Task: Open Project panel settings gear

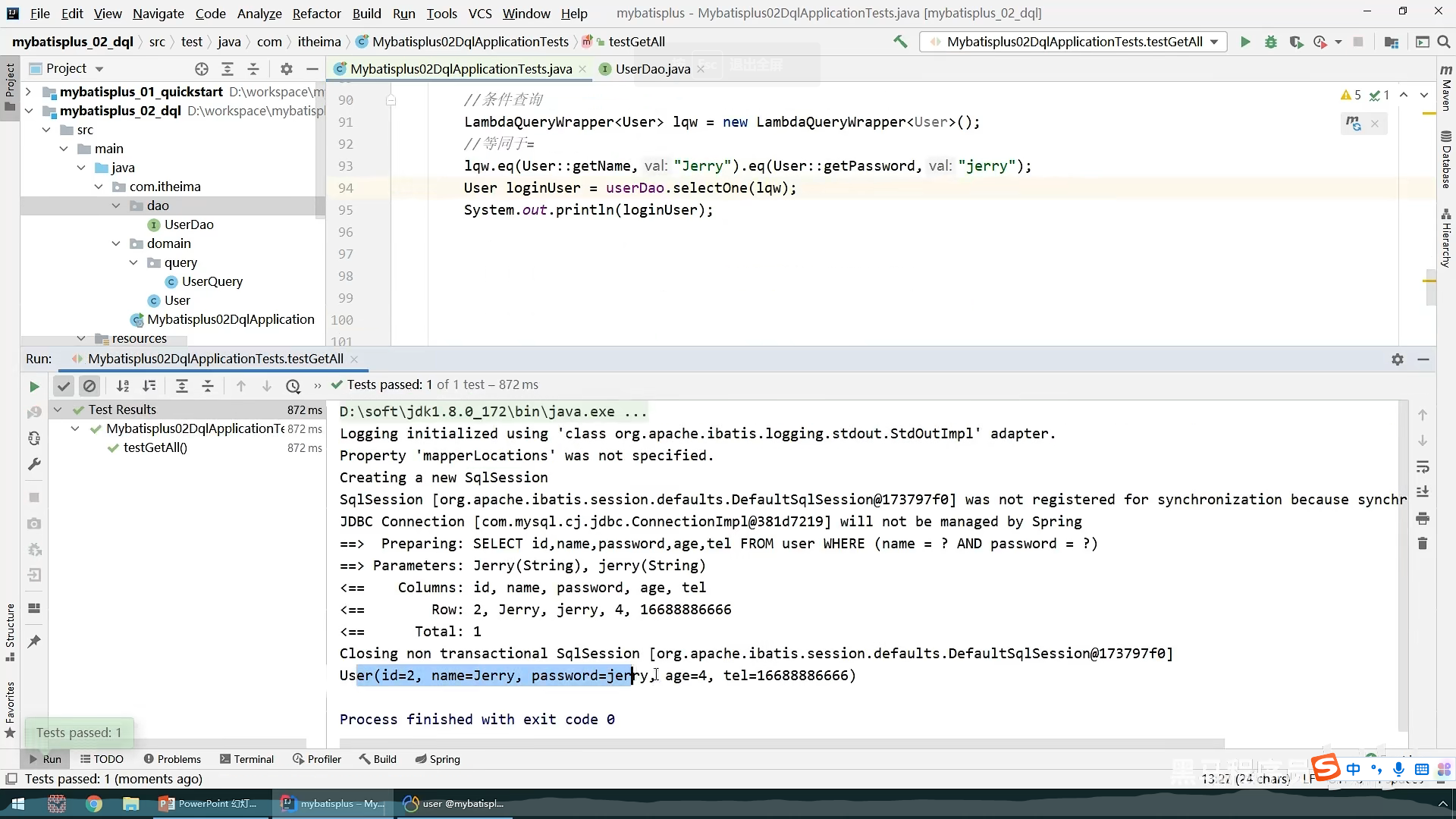Action: 286,69
